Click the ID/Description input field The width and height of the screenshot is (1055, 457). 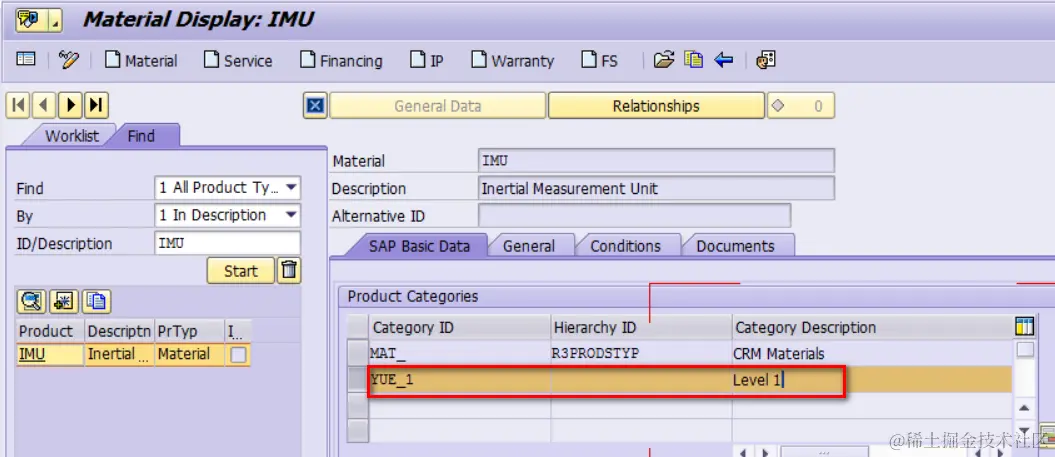[x=227, y=243]
